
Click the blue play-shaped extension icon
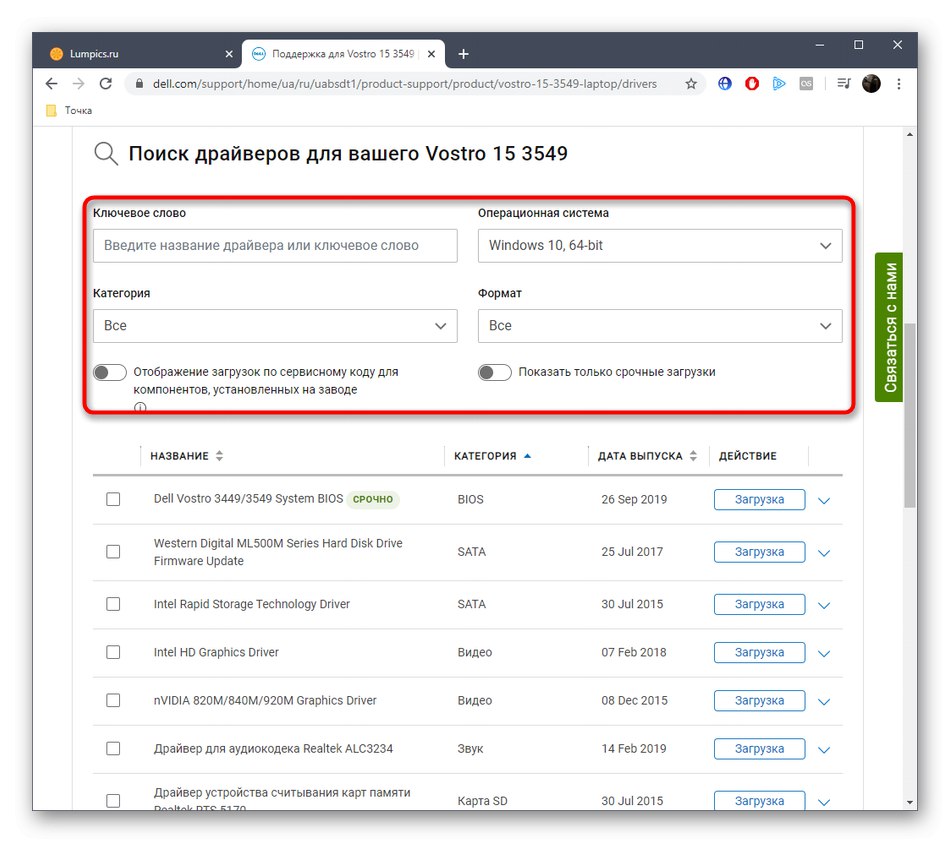tap(779, 84)
